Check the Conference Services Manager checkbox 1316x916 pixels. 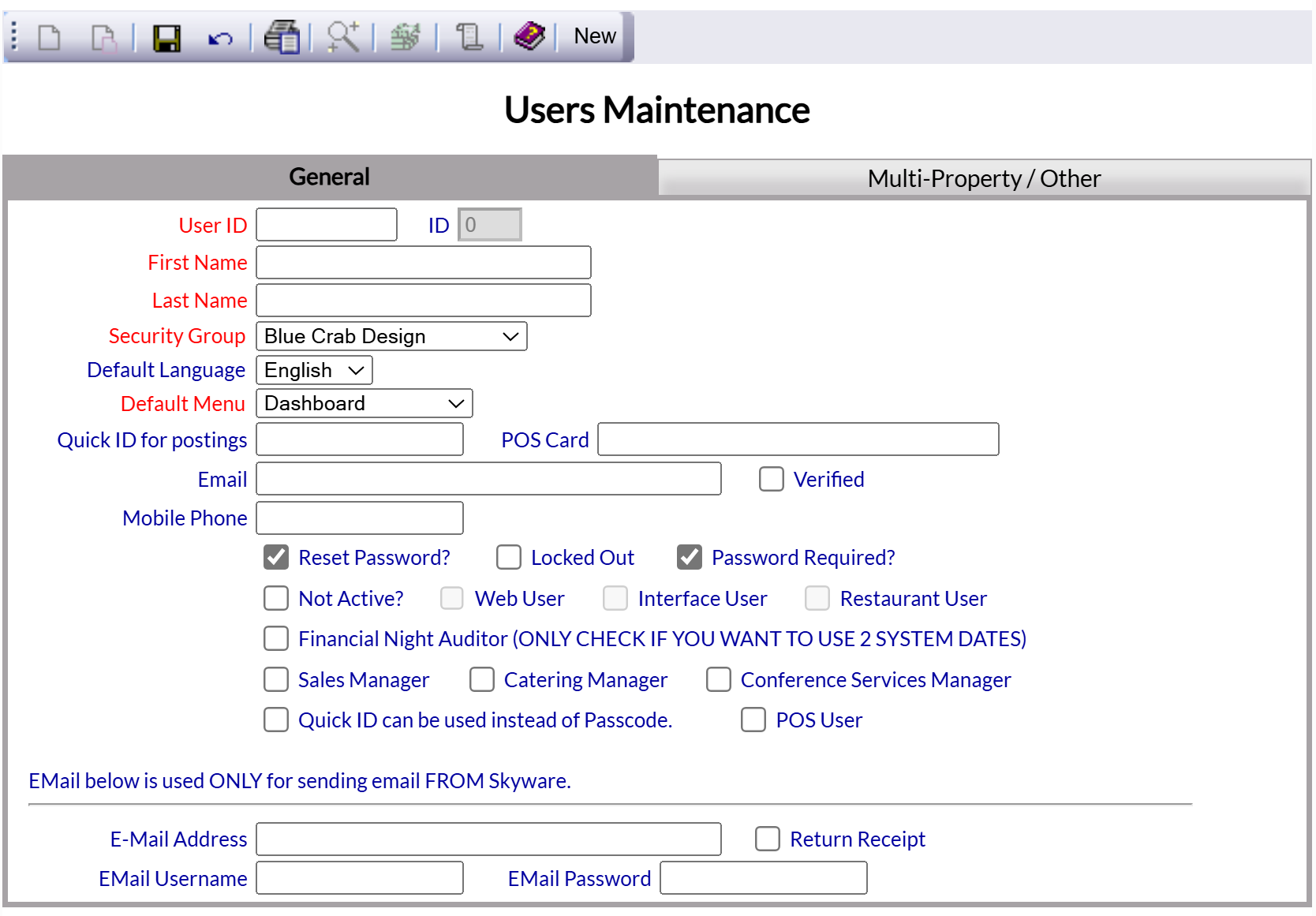pyautogui.click(x=719, y=679)
